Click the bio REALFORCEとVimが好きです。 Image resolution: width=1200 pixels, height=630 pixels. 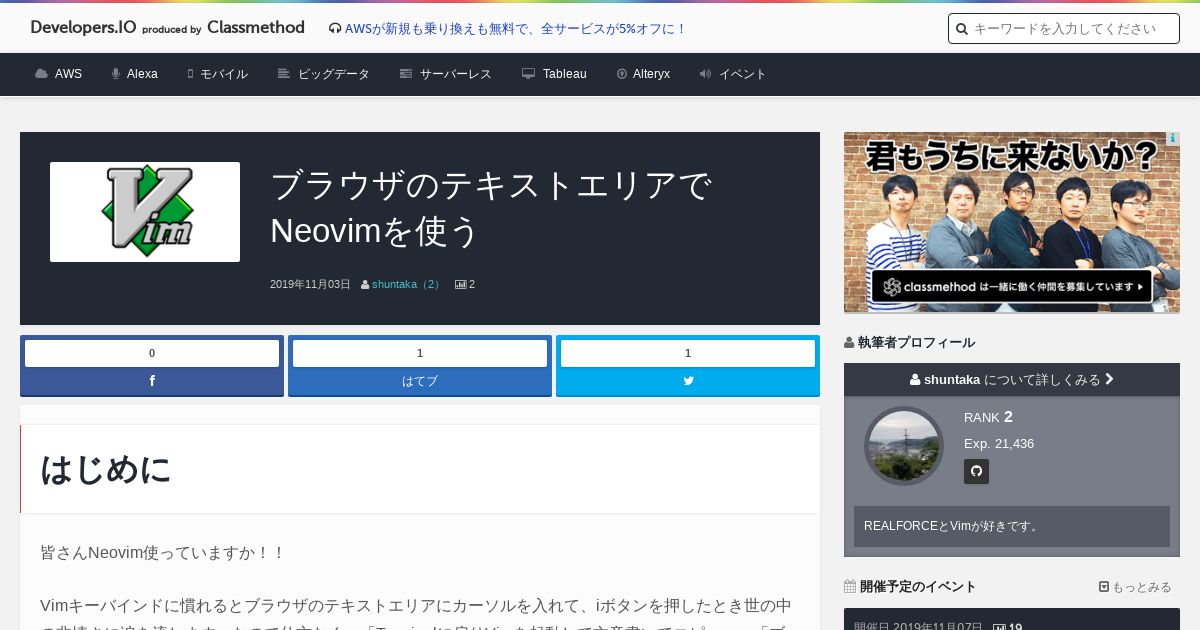point(953,526)
